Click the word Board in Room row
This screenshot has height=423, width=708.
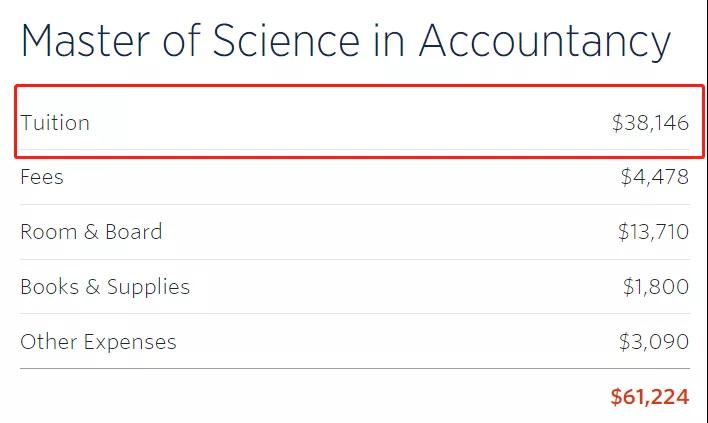coord(134,232)
